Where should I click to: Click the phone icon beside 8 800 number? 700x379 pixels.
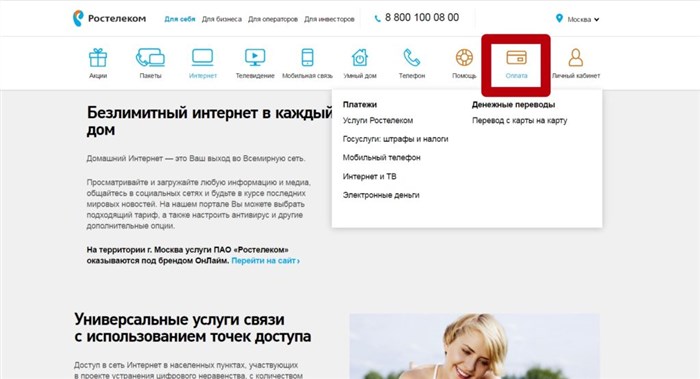point(378,19)
